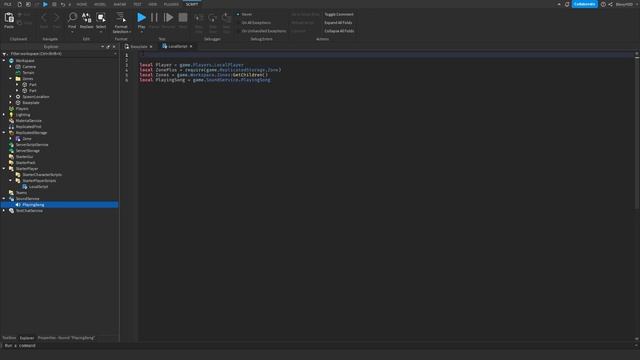This screenshot has width=640, height=360.
Task: Click Expand All Folds action
Action: coord(338,23)
